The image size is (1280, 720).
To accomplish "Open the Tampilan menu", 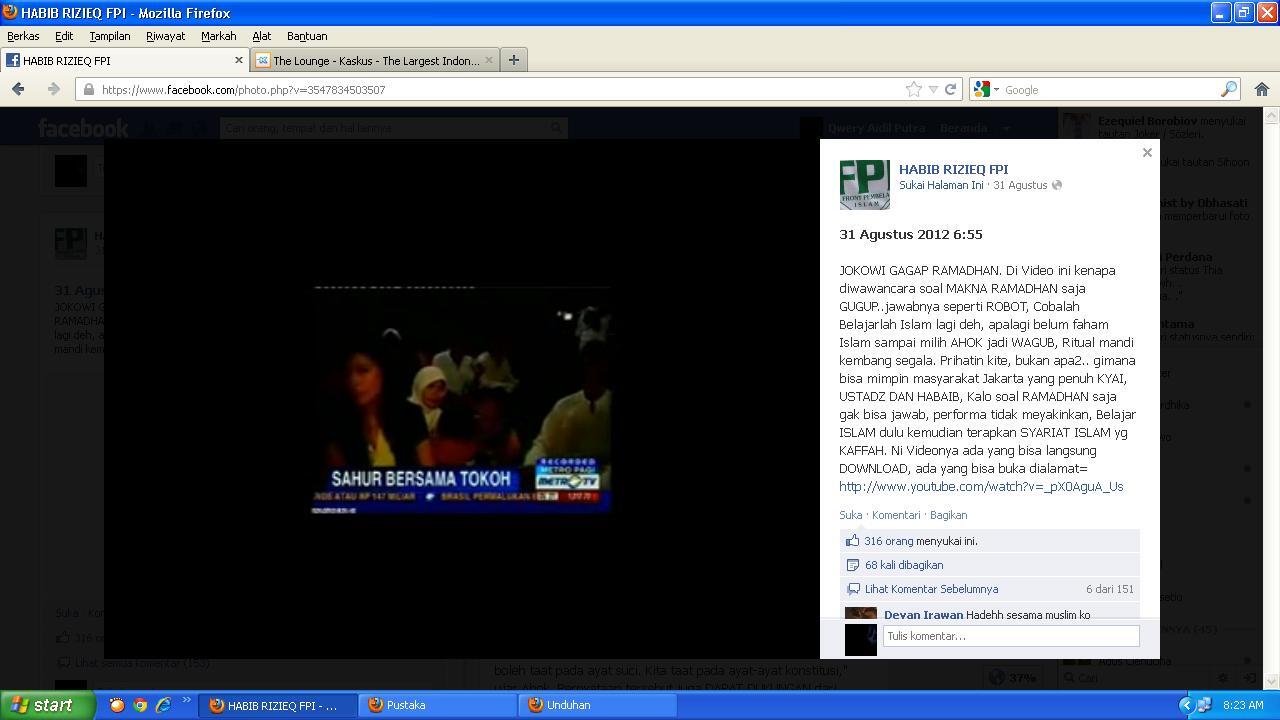I will tap(110, 36).
